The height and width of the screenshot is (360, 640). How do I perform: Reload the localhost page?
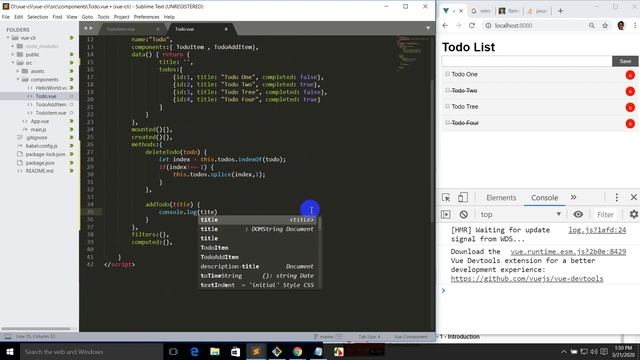point(472,25)
